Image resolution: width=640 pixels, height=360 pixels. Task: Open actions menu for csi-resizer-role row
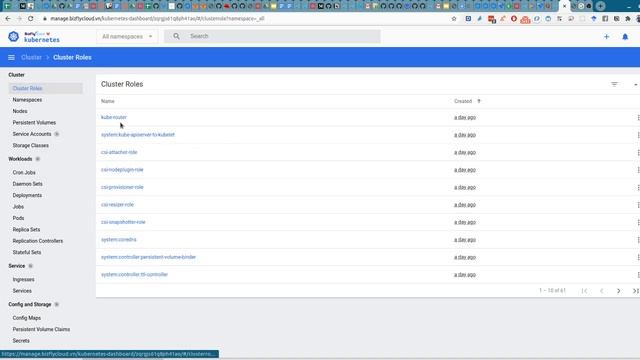638,205
